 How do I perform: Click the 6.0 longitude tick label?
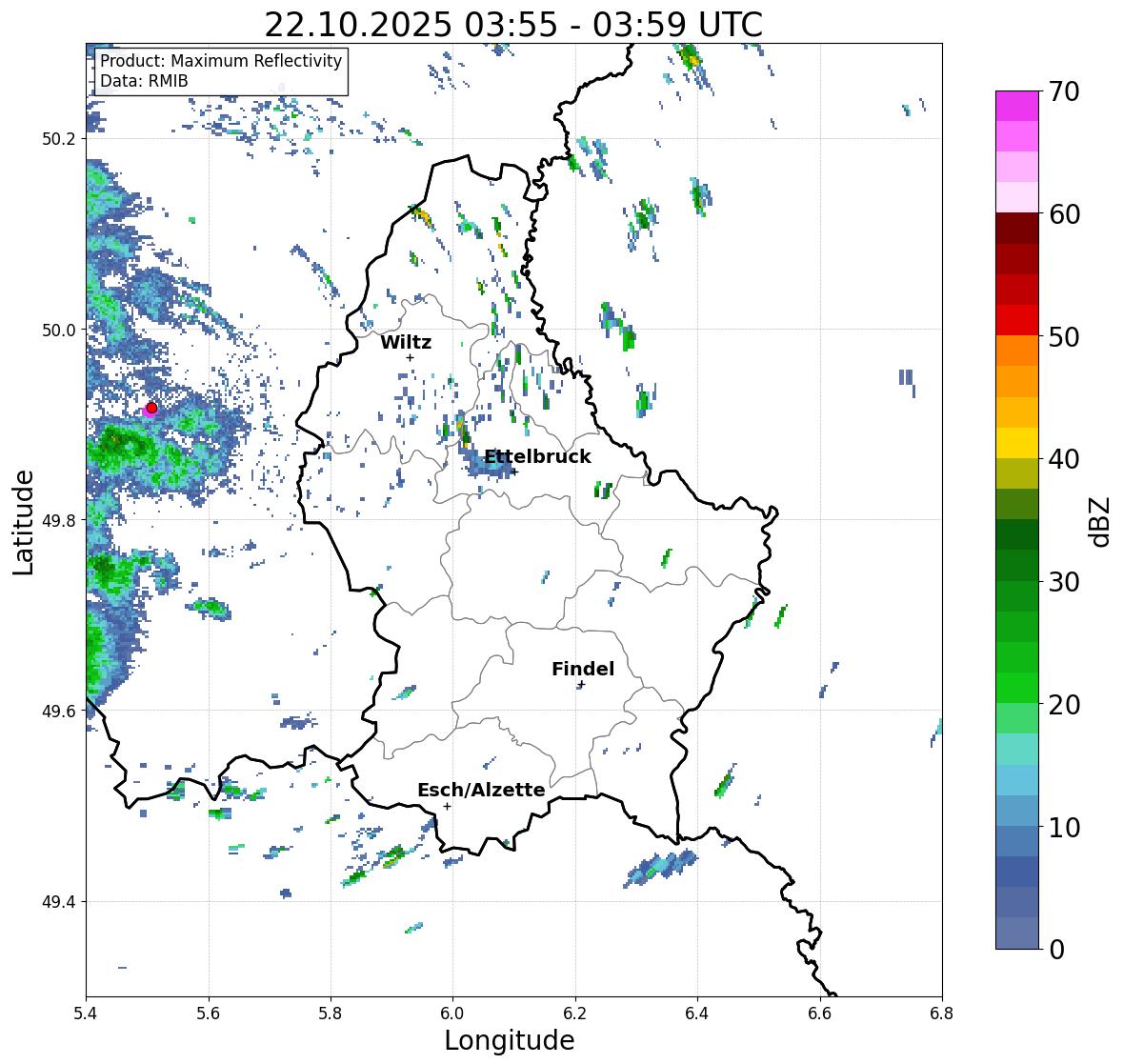[x=452, y=1014]
